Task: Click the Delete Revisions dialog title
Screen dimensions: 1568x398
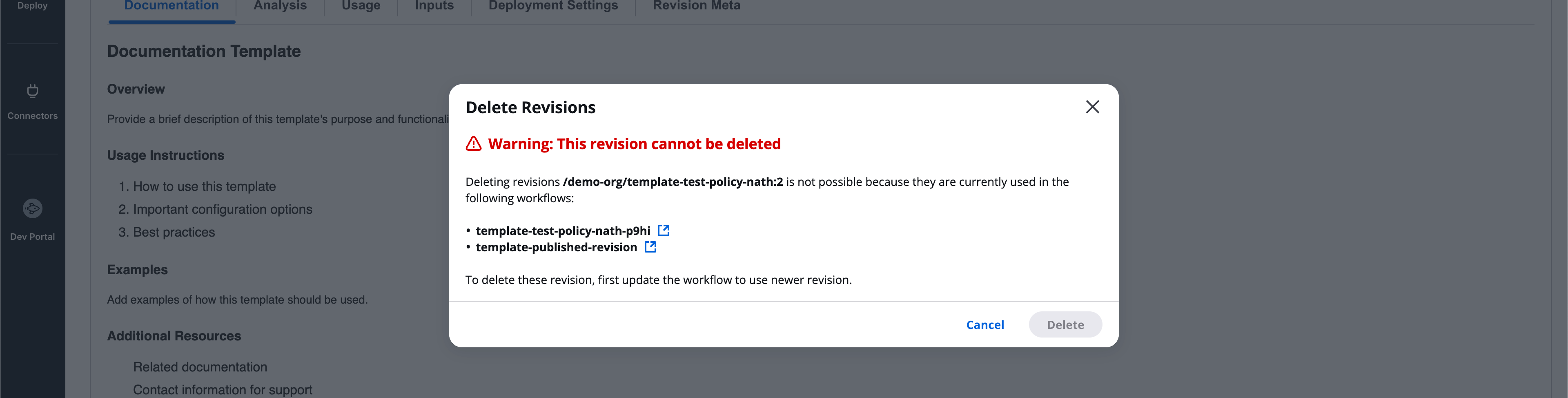Action: coord(530,107)
